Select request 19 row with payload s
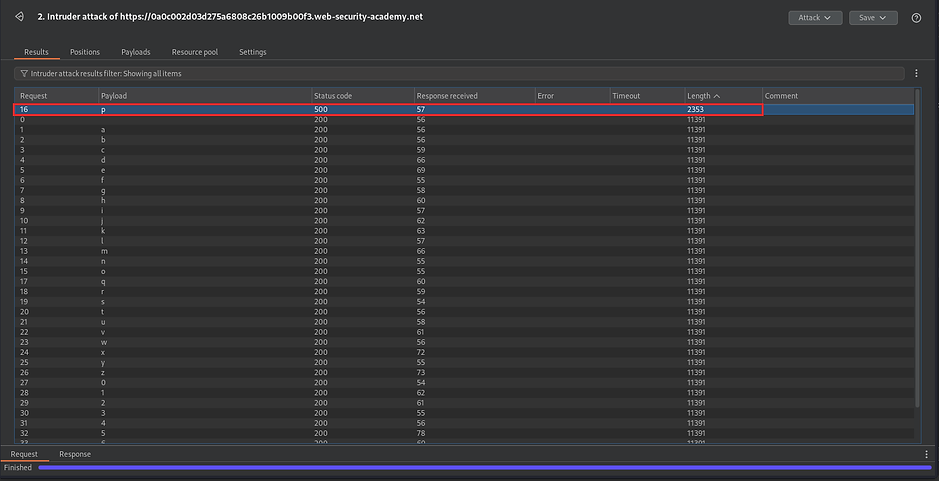 [x=465, y=302]
